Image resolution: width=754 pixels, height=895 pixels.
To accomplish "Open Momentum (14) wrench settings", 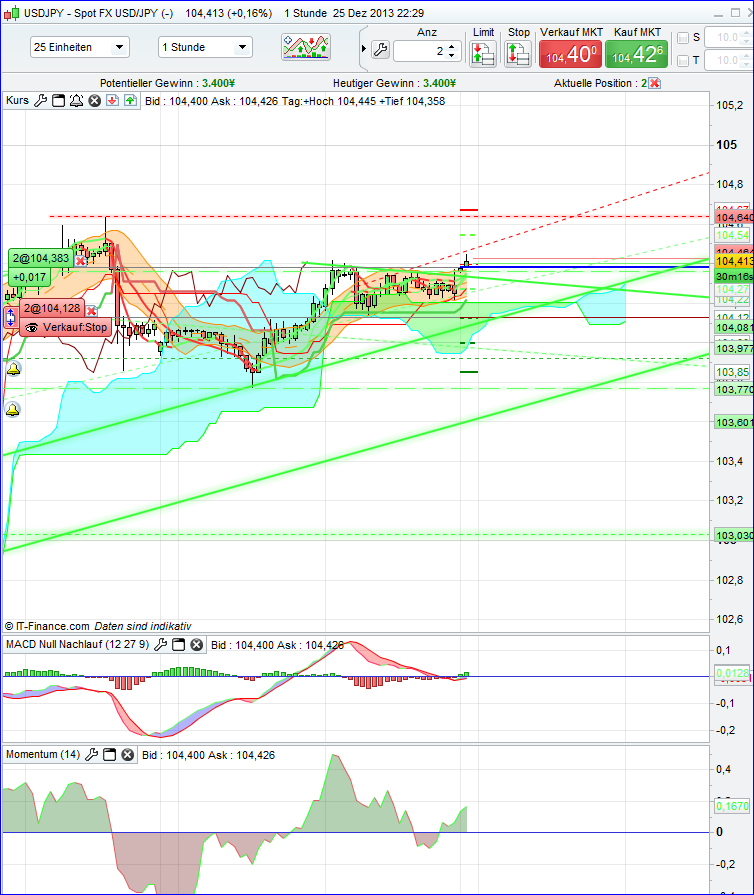I will click(x=93, y=755).
